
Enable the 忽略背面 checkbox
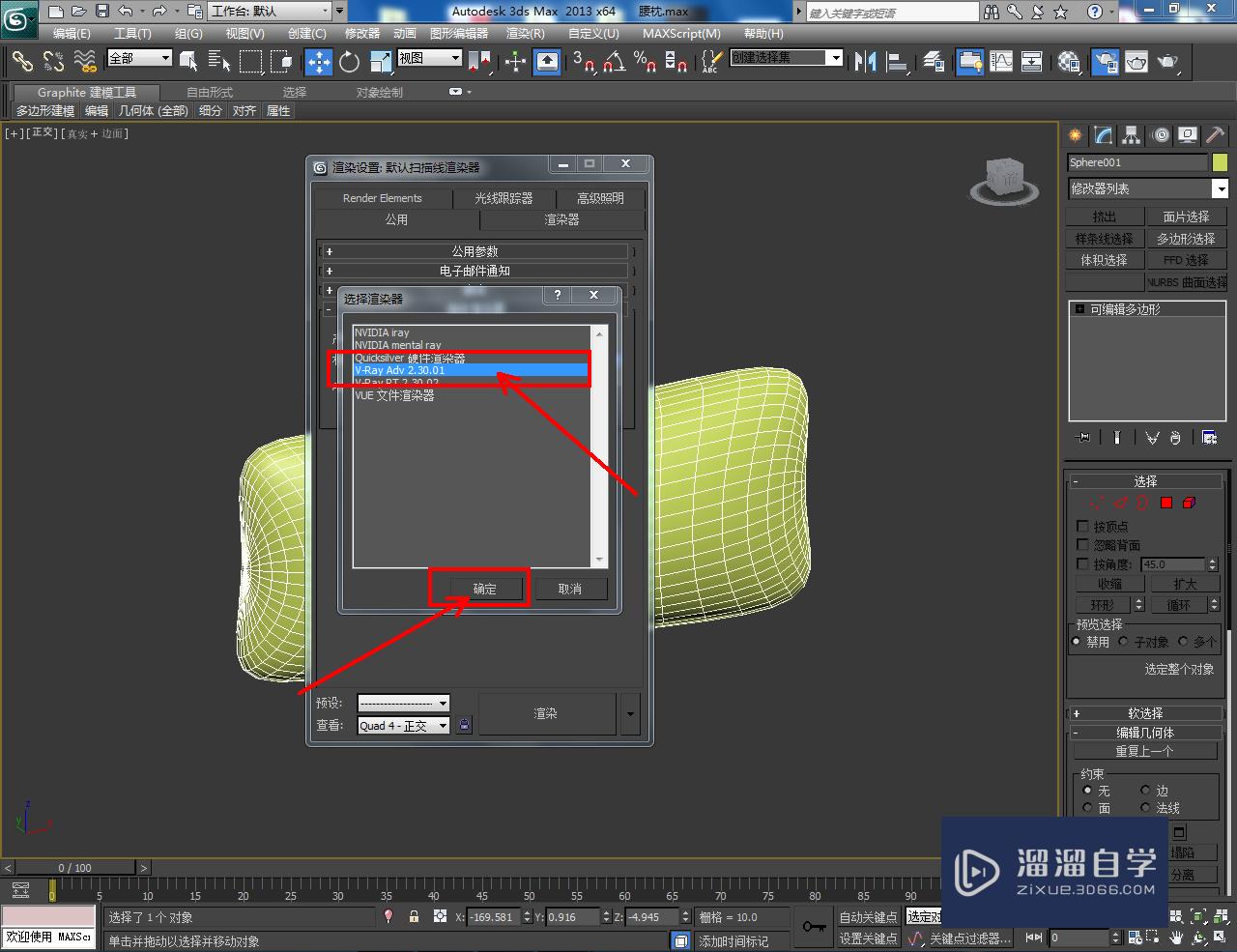(1082, 545)
